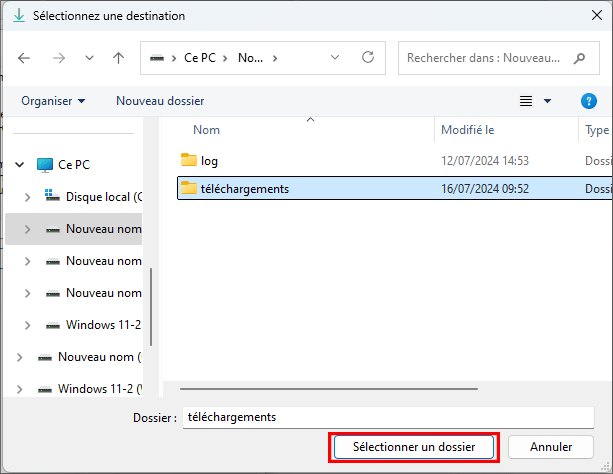This screenshot has width=613, height=474.
Task: Click the Back navigation arrow
Action: (x=25, y=58)
